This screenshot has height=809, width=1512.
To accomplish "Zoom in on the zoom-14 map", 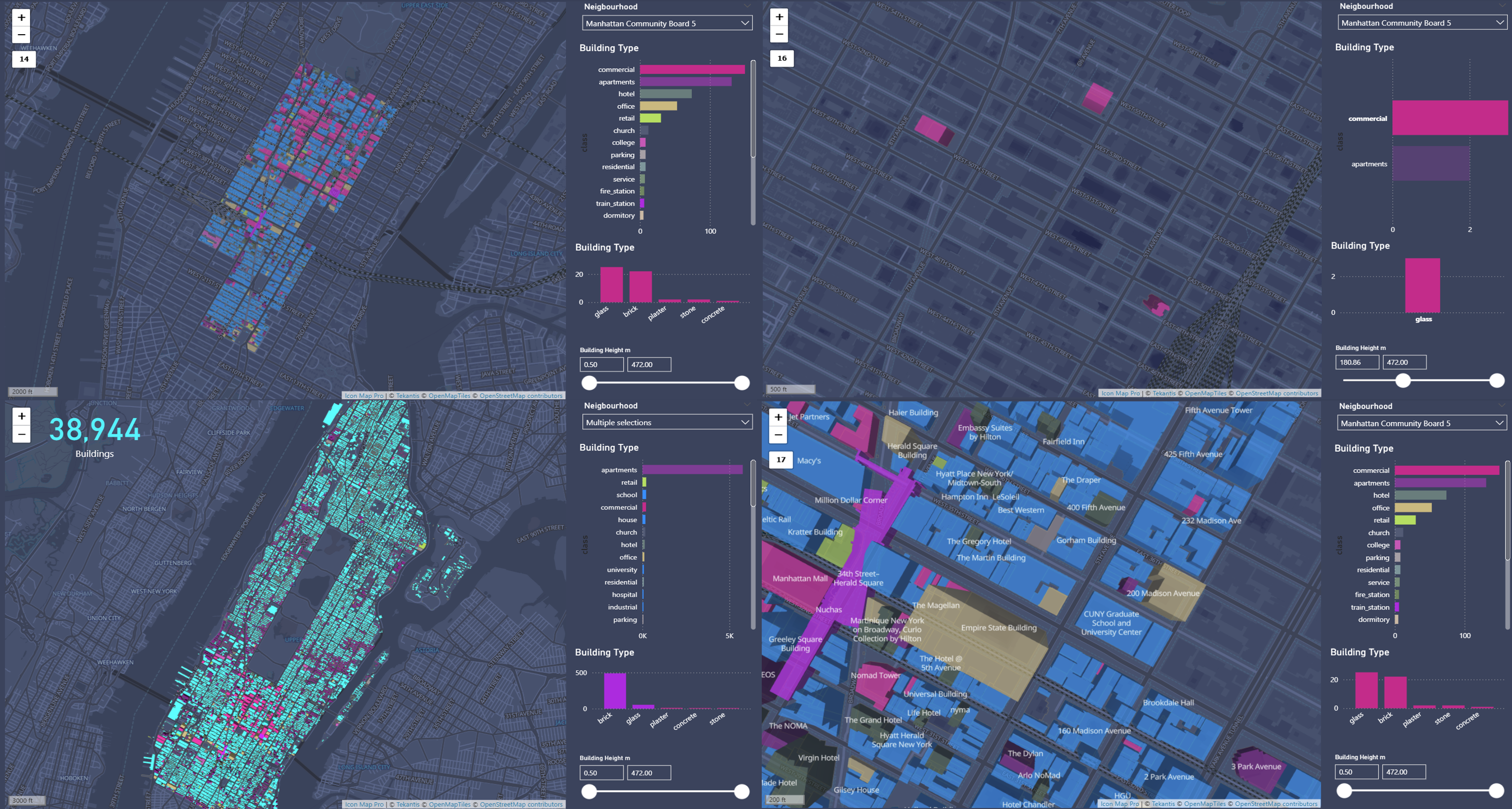I will tap(22, 18).
